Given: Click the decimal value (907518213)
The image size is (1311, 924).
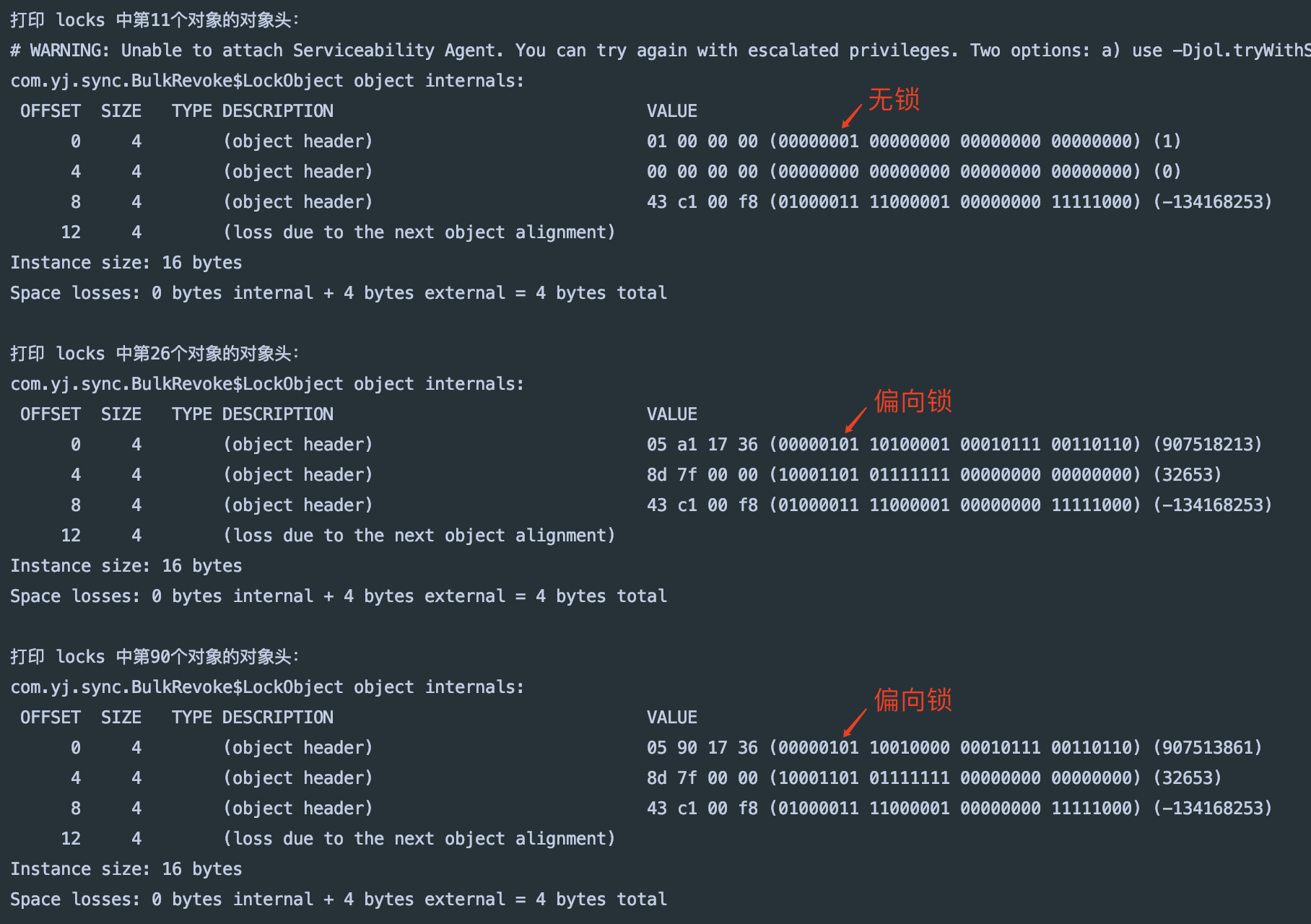Looking at the screenshot, I should click(1207, 444).
